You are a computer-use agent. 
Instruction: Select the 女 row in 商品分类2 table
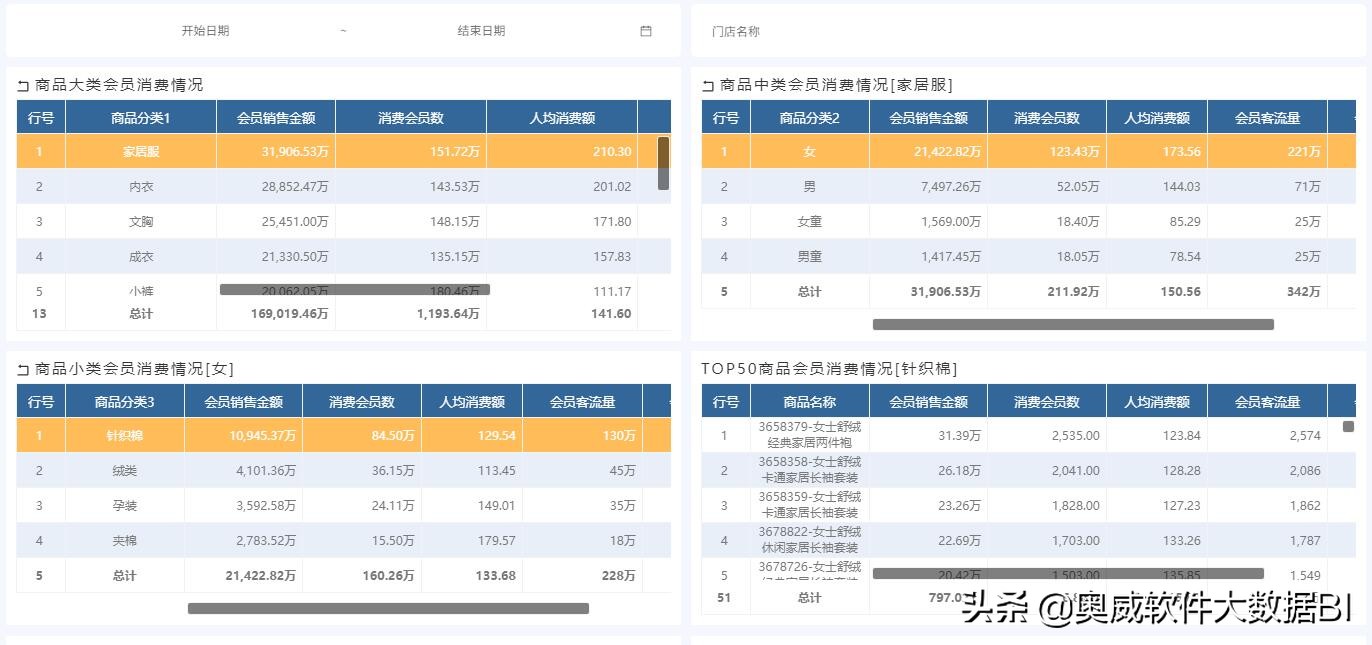[x=808, y=151]
